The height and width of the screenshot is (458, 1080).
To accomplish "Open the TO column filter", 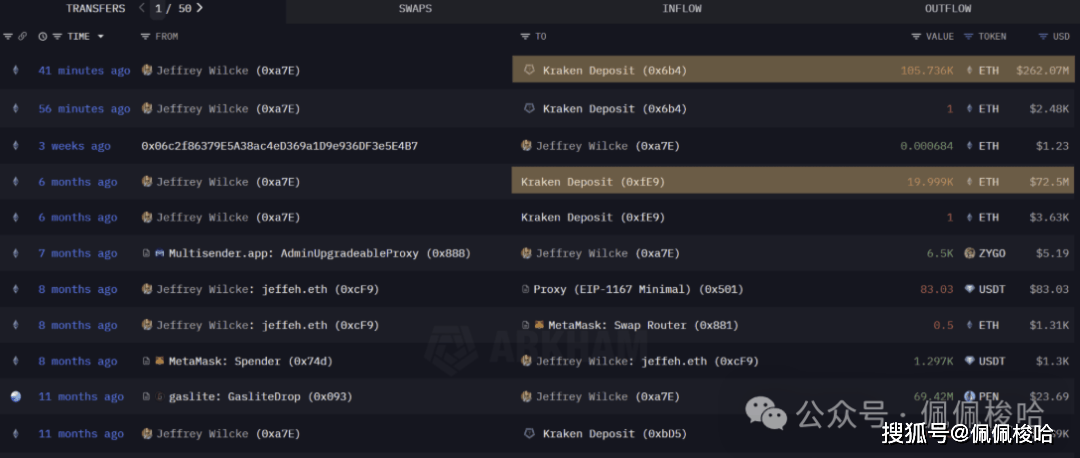I will click(x=526, y=37).
